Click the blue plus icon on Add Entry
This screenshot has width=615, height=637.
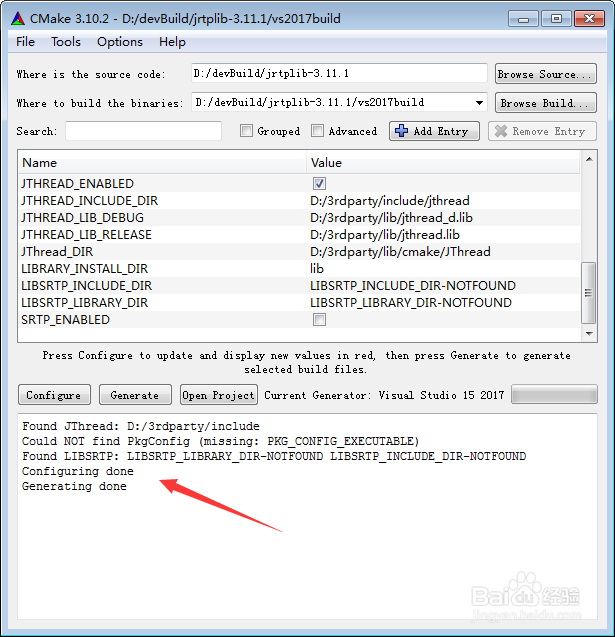[x=401, y=130]
